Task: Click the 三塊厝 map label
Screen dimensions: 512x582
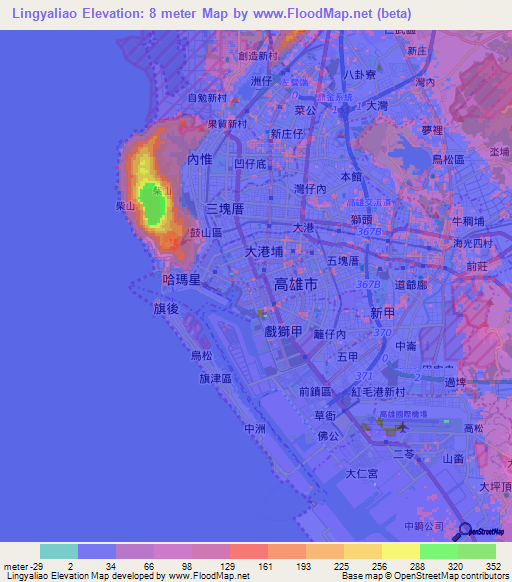Action: [225, 209]
